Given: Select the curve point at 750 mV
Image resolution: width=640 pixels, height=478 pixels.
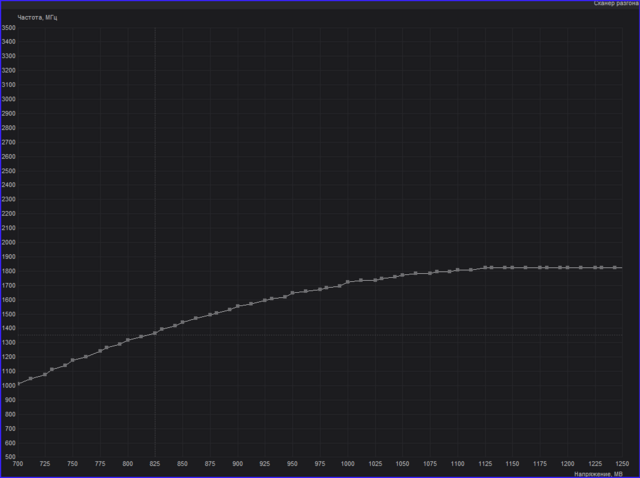Looking at the screenshot, I should click(73, 360).
